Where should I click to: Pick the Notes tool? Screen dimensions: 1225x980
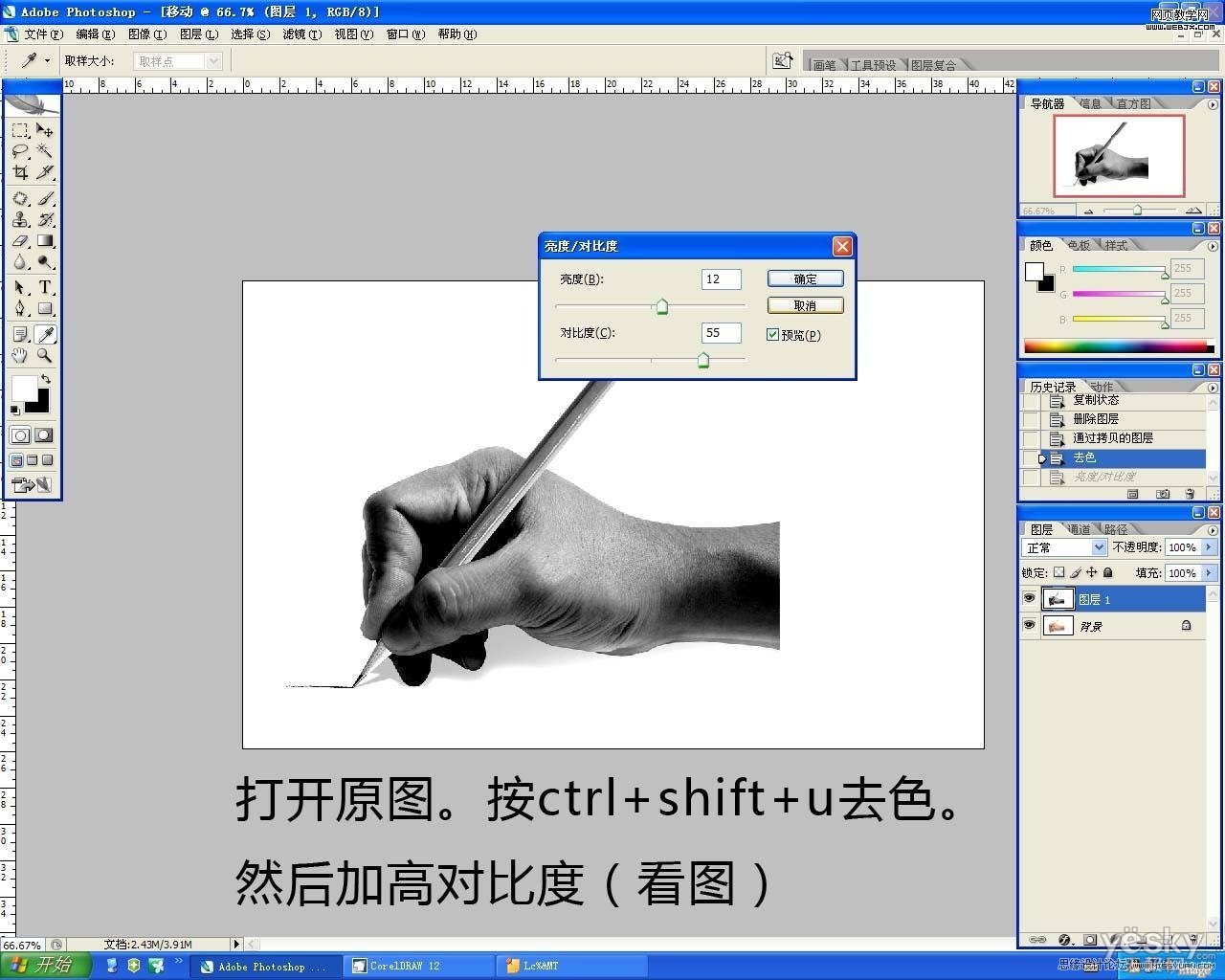click(x=20, y=334)
